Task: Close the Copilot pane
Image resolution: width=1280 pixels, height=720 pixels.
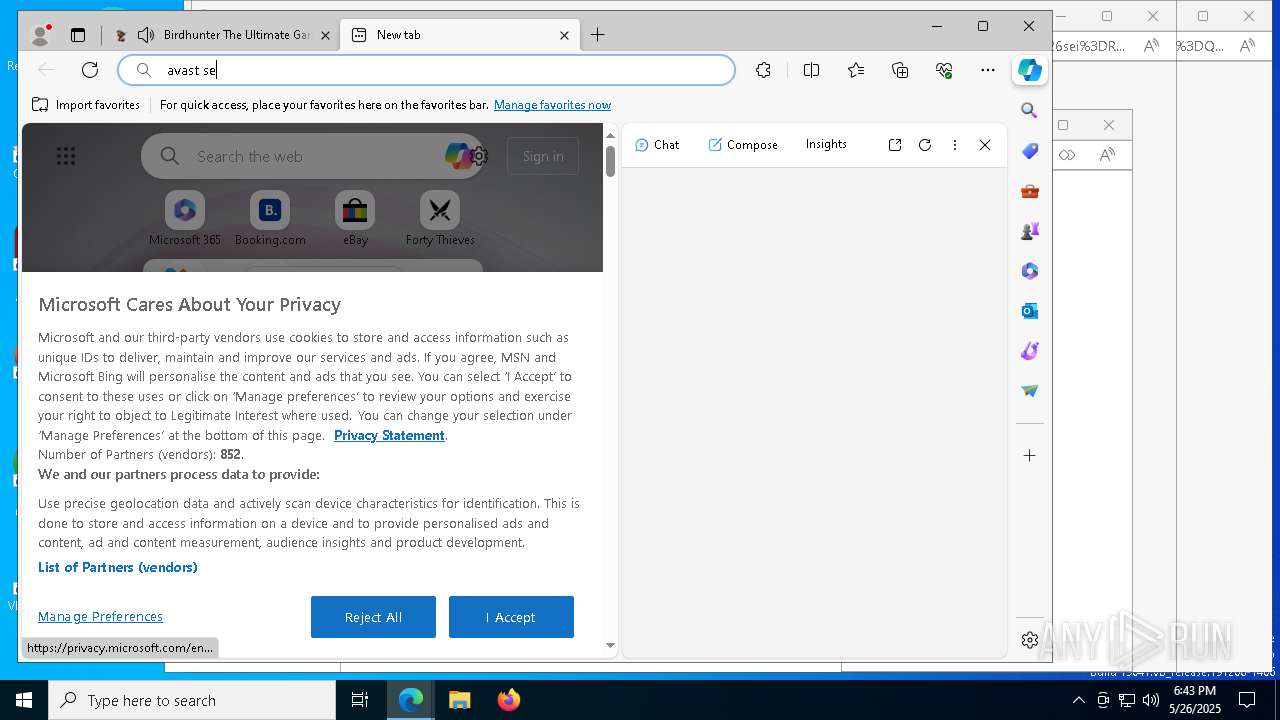Action: pyautogui.click(x=985, y=145)
